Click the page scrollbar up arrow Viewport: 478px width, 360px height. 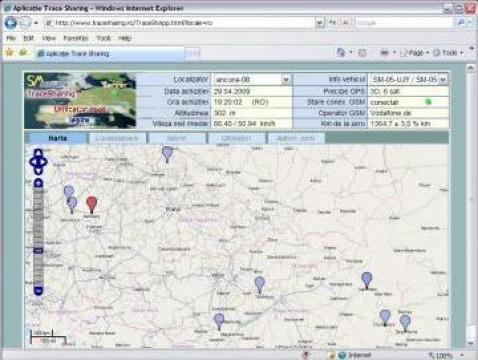[x=471, y=68]
